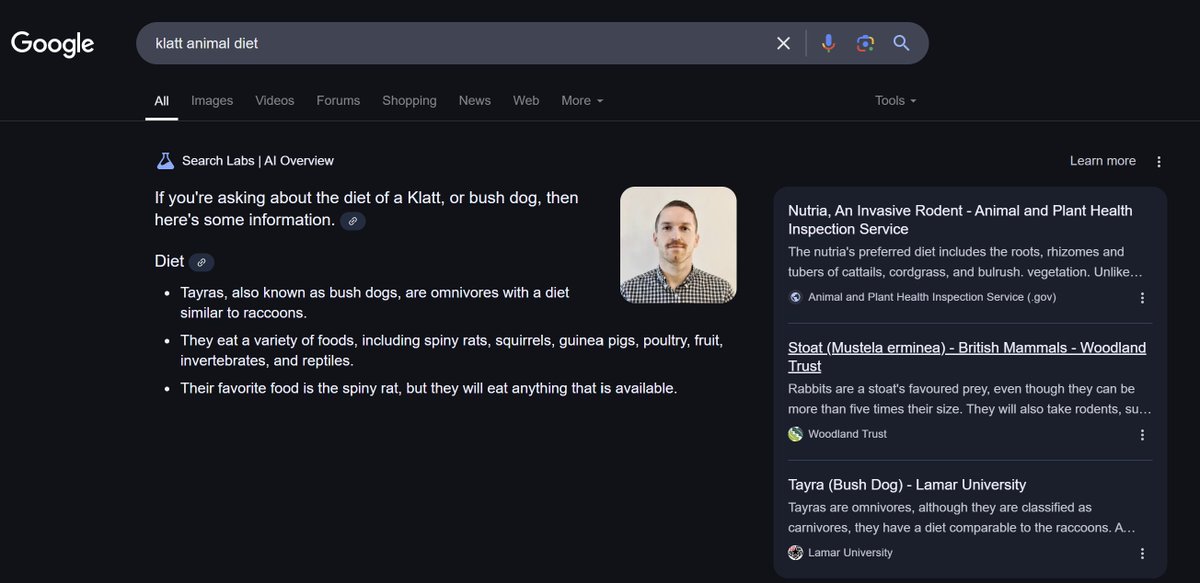Open Stoat (Mustela erminea) result link
The height and width of the screenshot is (583, 1200).
tap(967, 357)
